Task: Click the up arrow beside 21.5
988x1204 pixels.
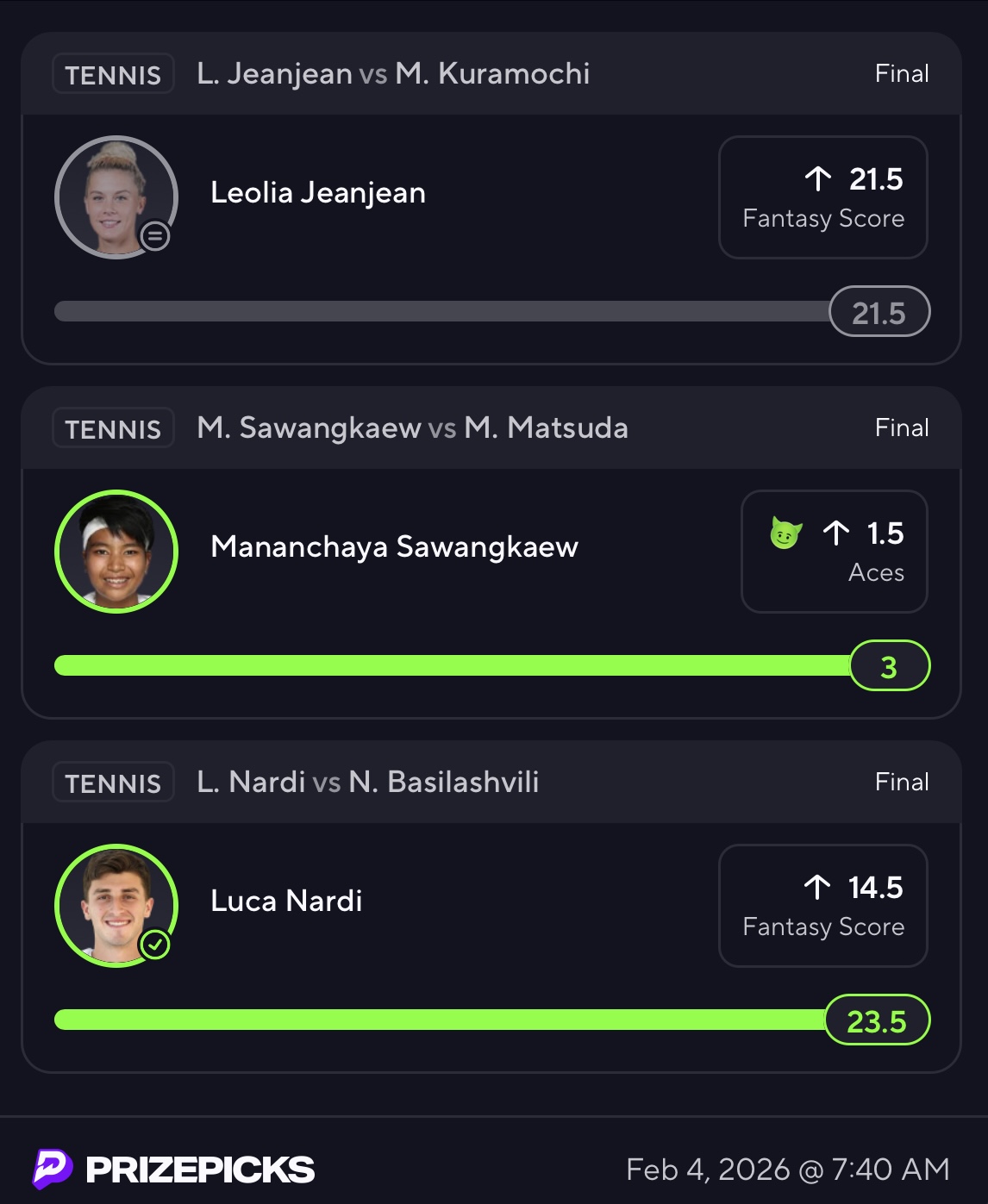Action: [818, 179]
